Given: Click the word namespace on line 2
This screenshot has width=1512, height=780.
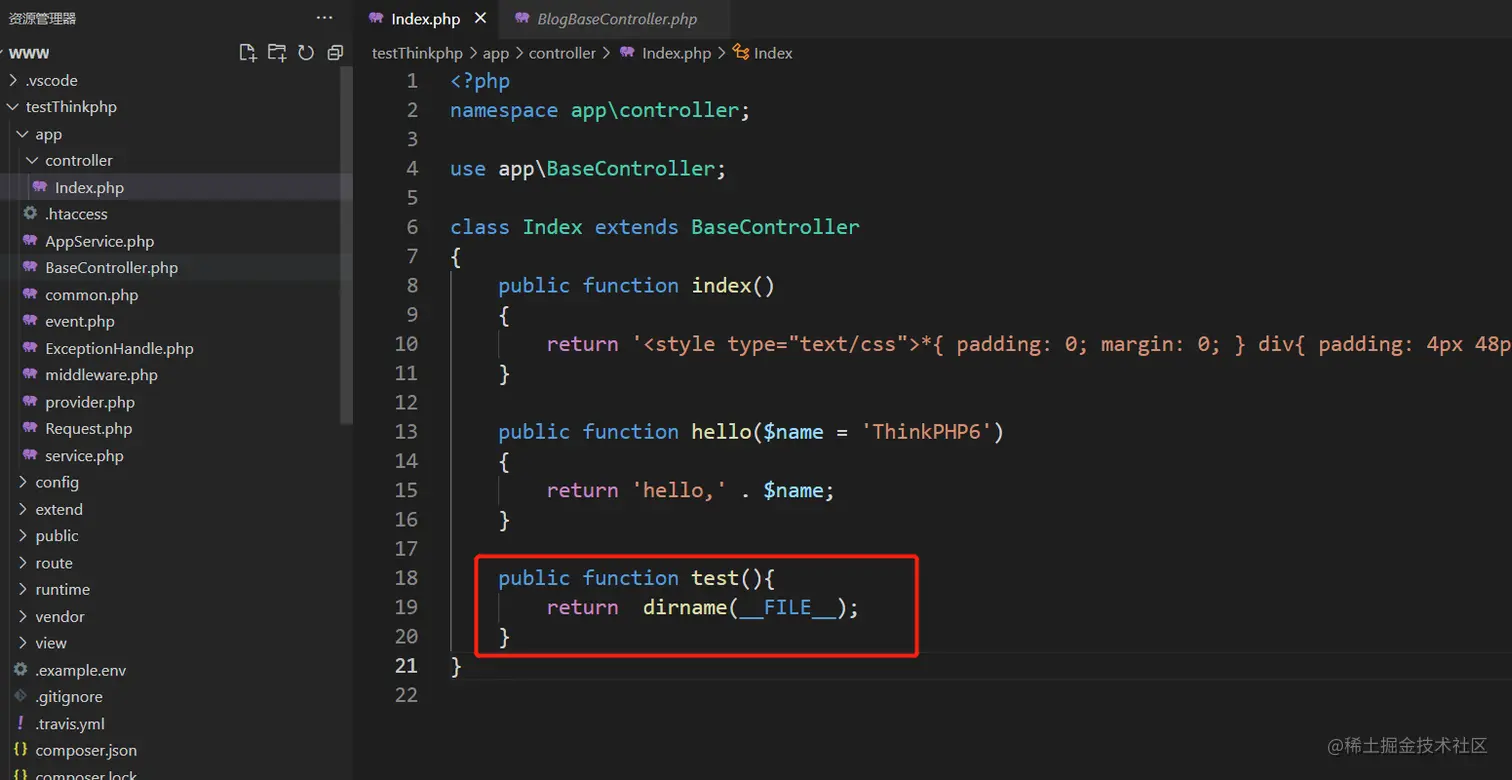Looking at the screenshot, I should point(504,110).
